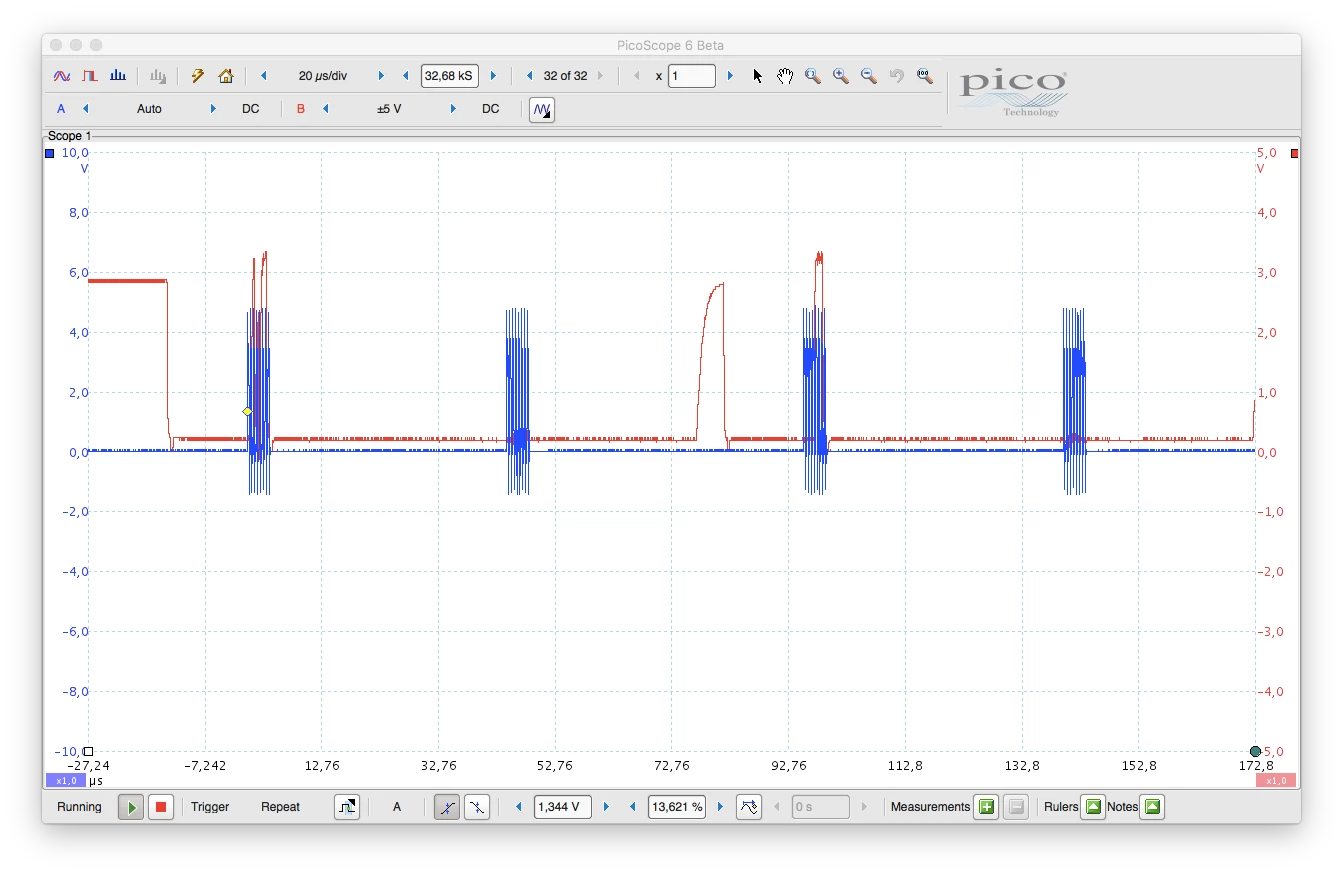The width and height of the screenshot is (1343, 874).
Task: Open the 20 µs/div timebase dropdown
Action: [322, 76]
